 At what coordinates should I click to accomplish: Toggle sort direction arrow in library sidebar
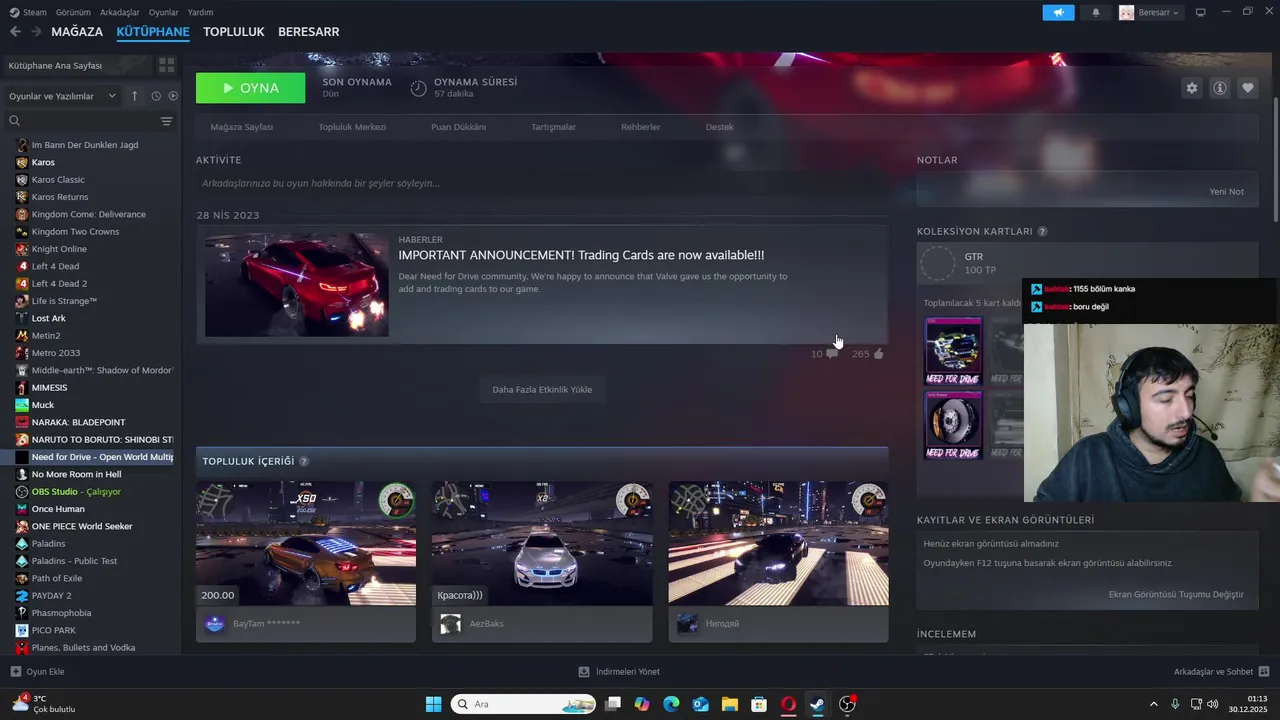(x=134, y=96)
